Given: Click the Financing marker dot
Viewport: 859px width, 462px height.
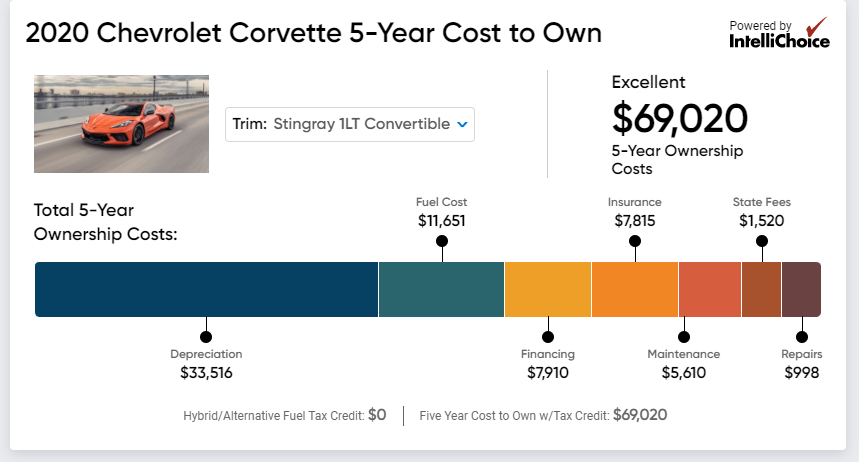Looking at the screenshot, I should [x=548, y=336].
